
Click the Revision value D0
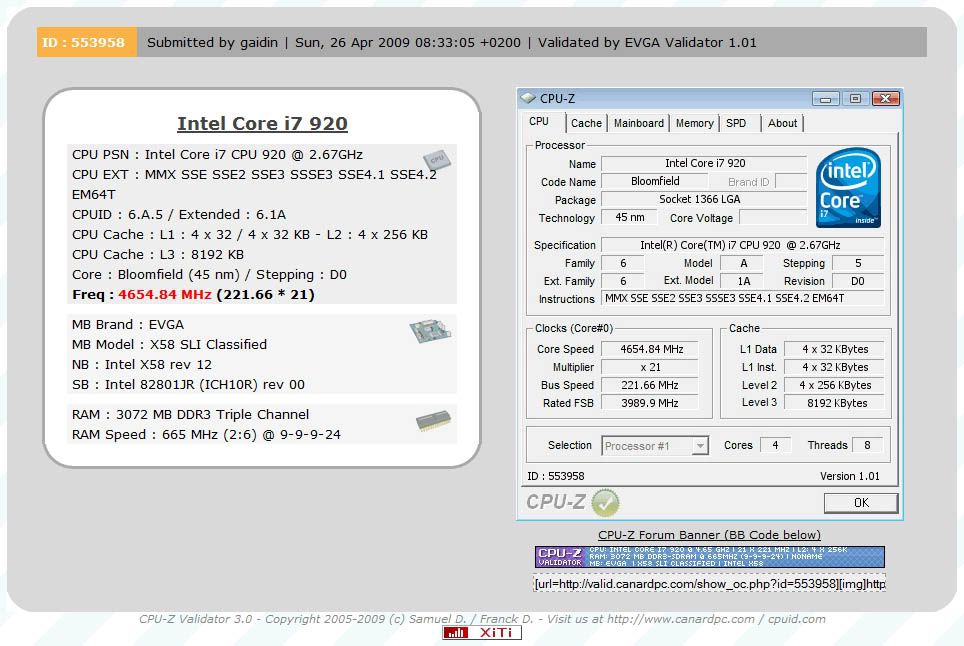tap(858, 281)
